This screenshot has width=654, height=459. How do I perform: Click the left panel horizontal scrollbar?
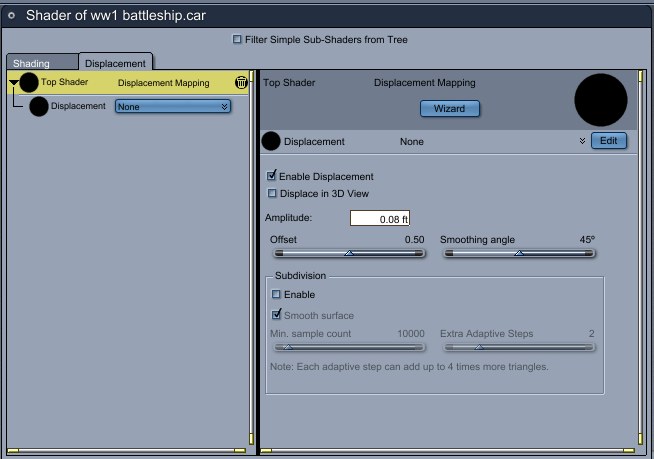(x=127, y=451)
